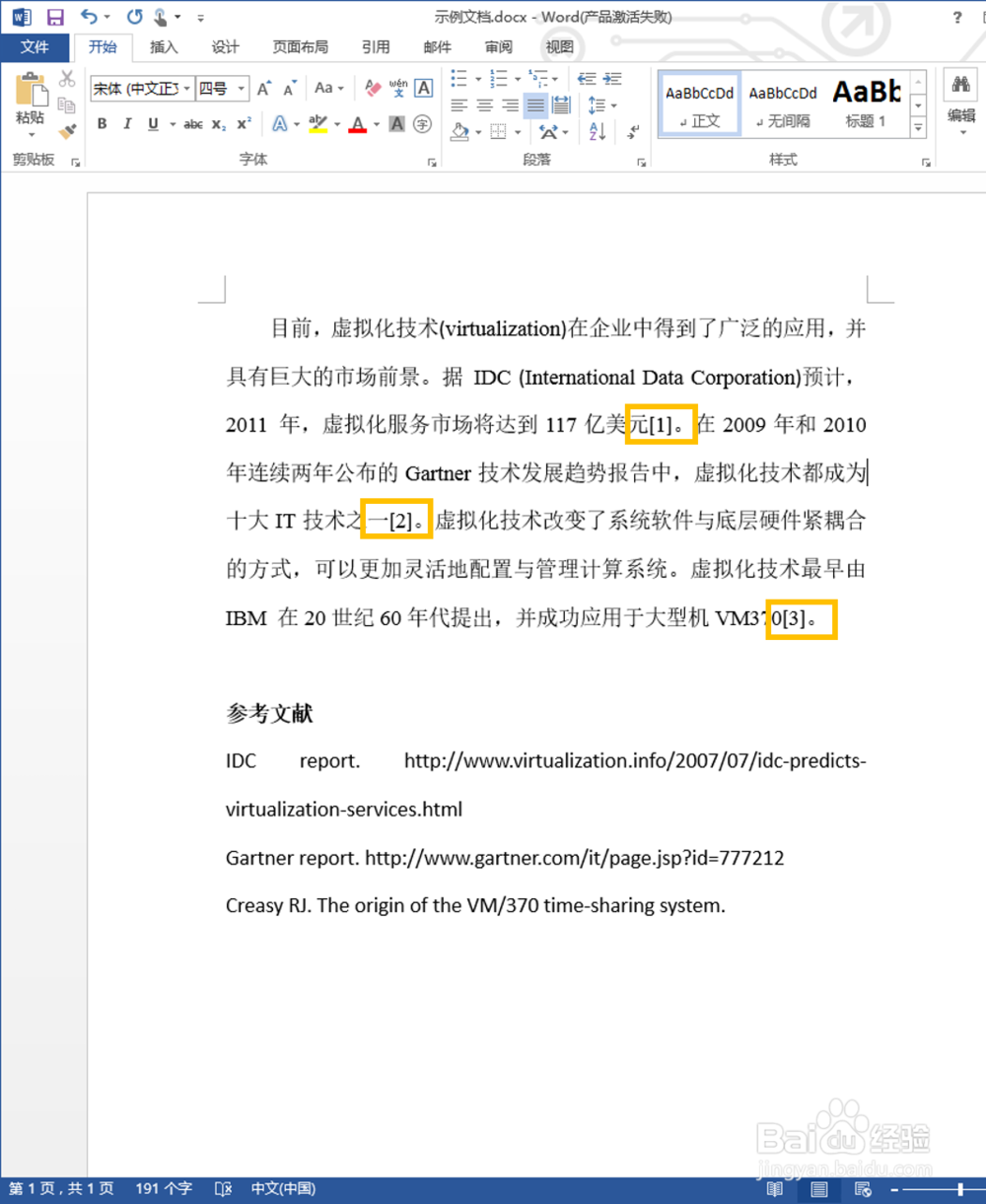Clear all formatting with eraser icon
This screenshot has width=986, height=1204.
373,89
